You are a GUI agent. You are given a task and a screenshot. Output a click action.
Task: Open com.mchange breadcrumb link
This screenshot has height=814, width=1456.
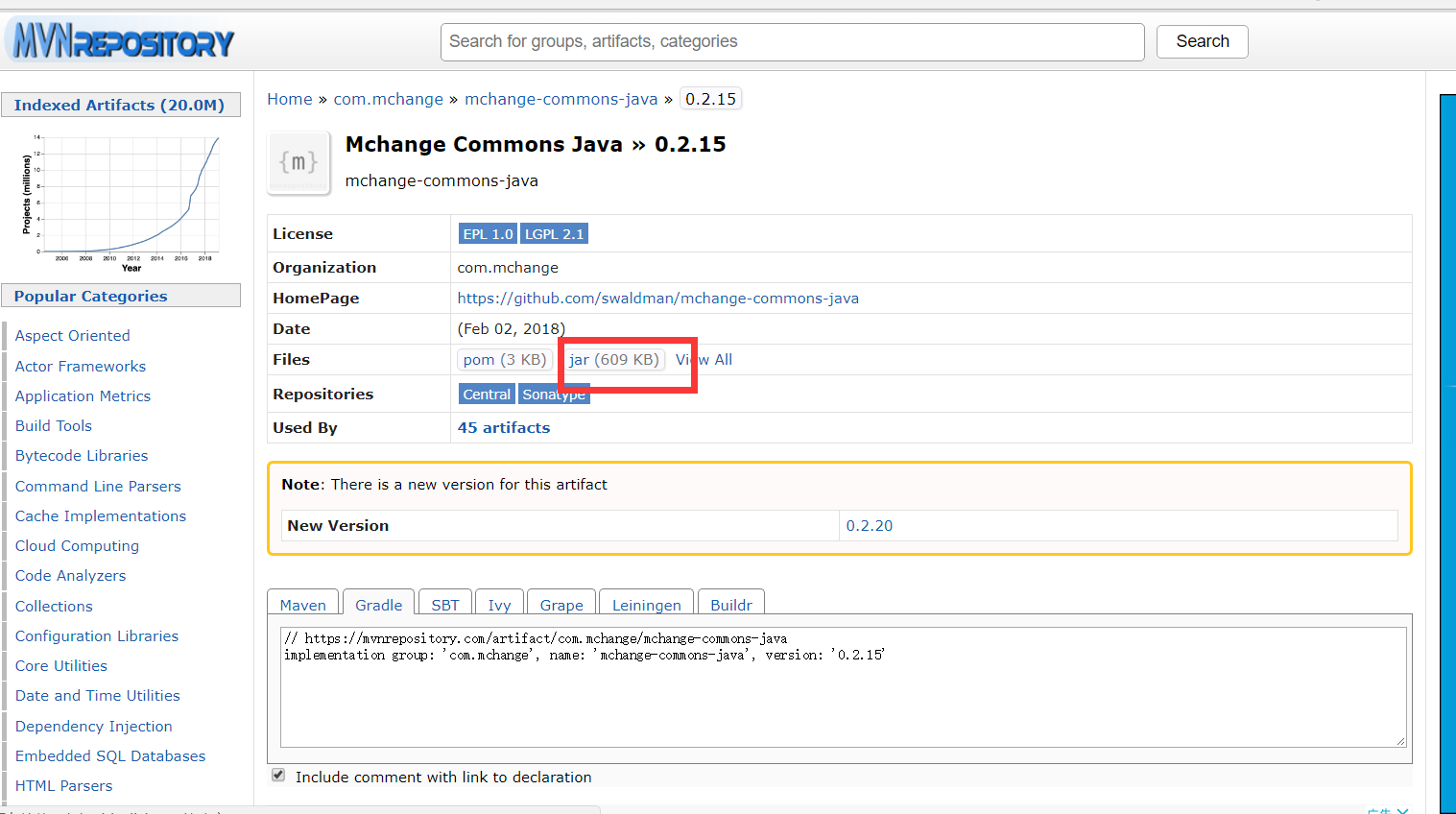coord(388,99)
